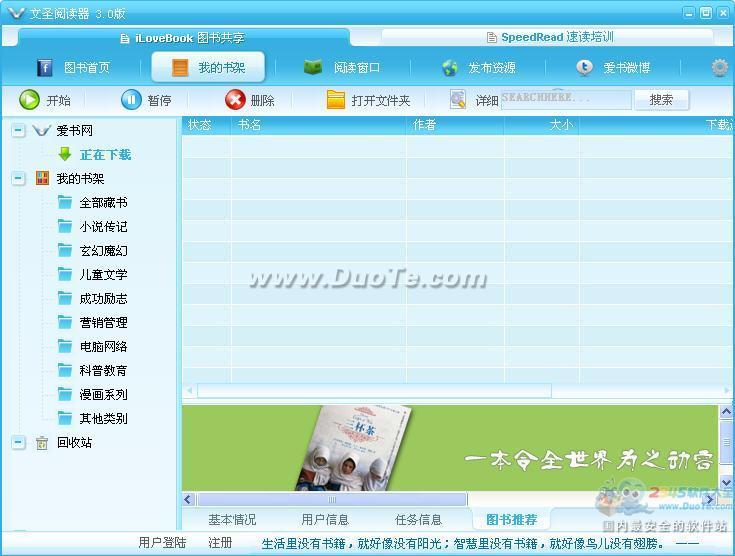Collapse the 我的书架 tree node
This screenshot has height=556, width=735.
pos(18,178)
